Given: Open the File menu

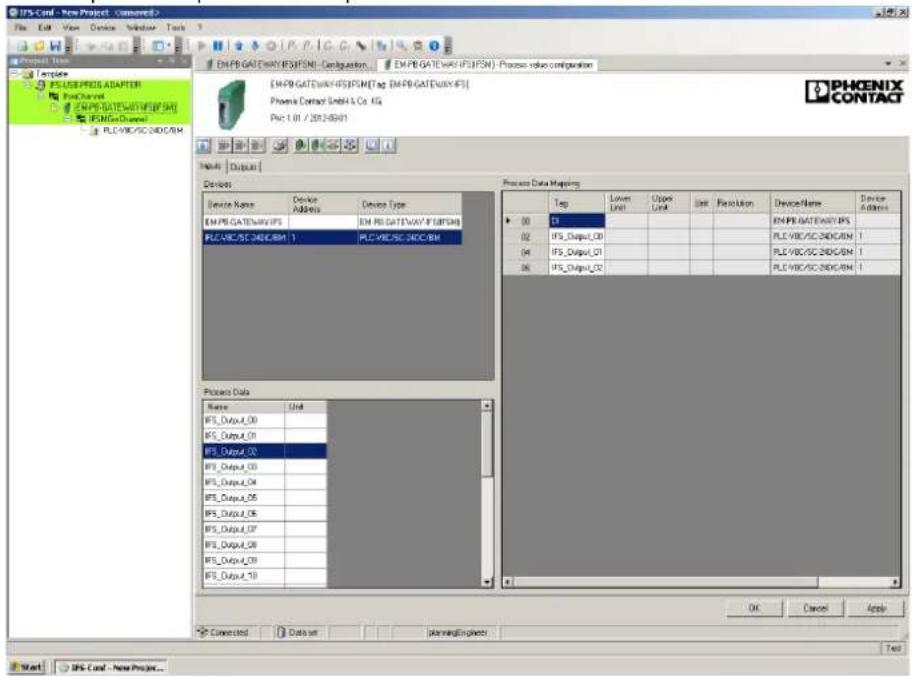Looking at the screenshot, I should (21, 27).
